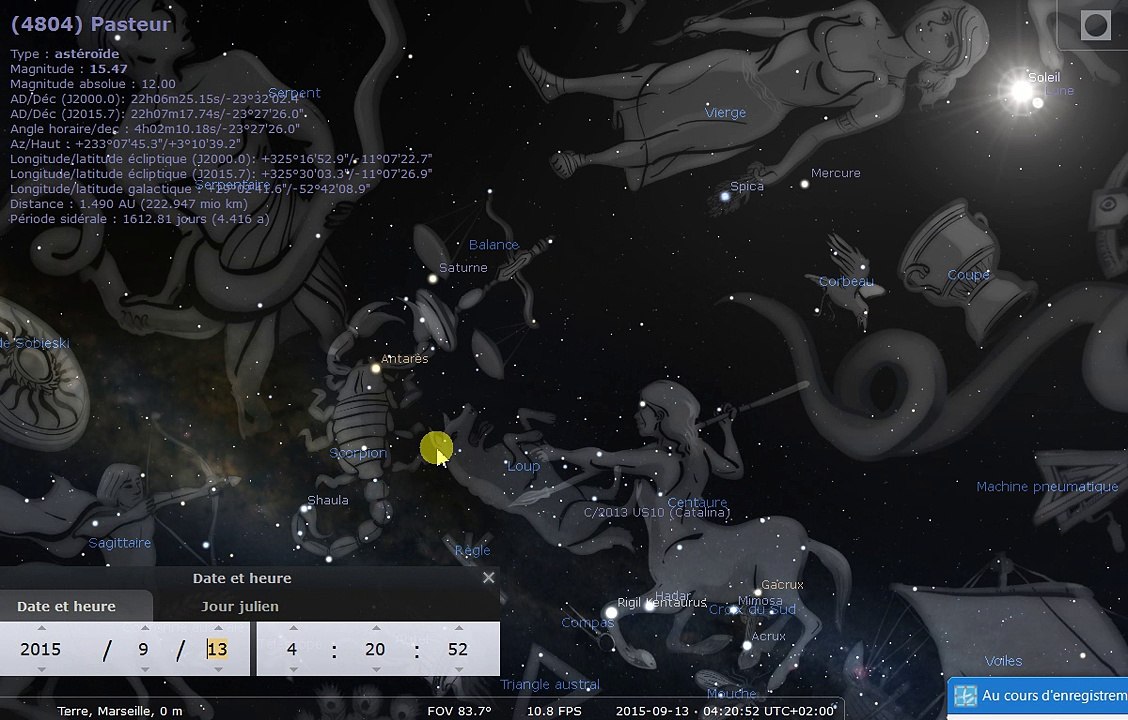Click the circle icon button at top-right corner
1128x720 pixels.
(1095, 25)
